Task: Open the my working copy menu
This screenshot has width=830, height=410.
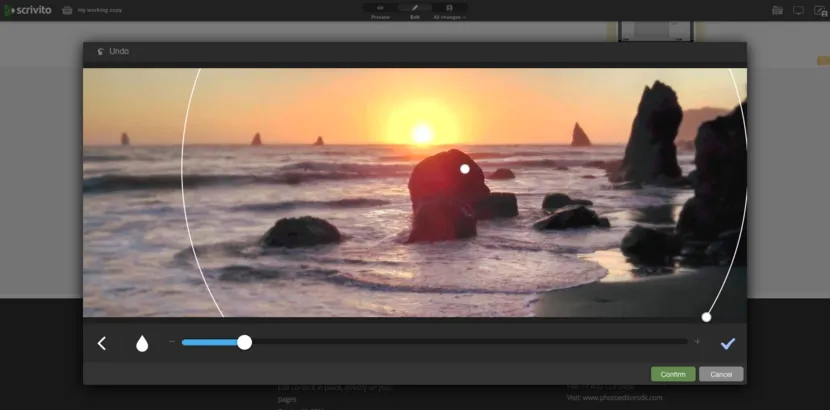Action: [100, 10]
